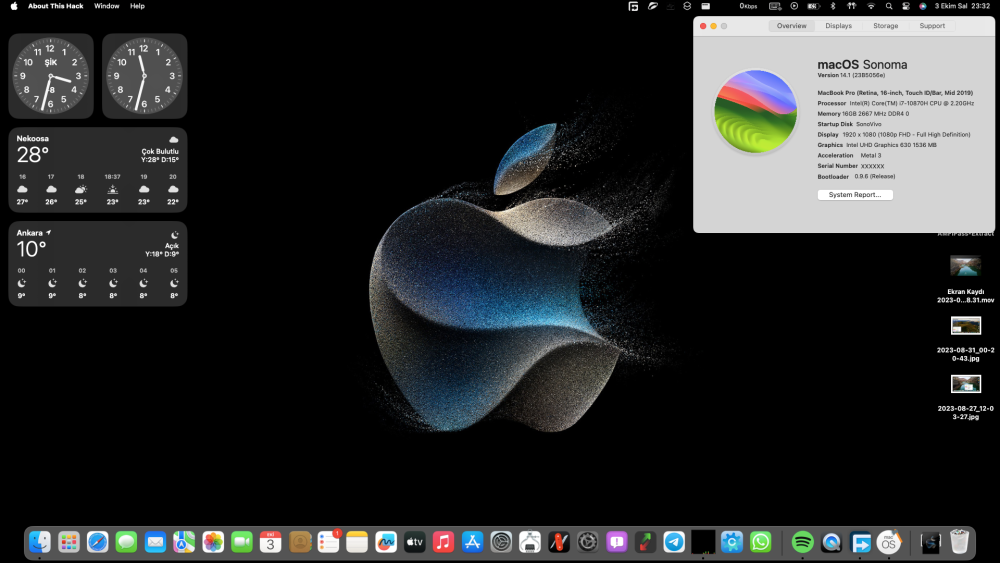This screenshot has height=563, width=1000.
Task: Open Control Center in menu bar
Action: 906,6
